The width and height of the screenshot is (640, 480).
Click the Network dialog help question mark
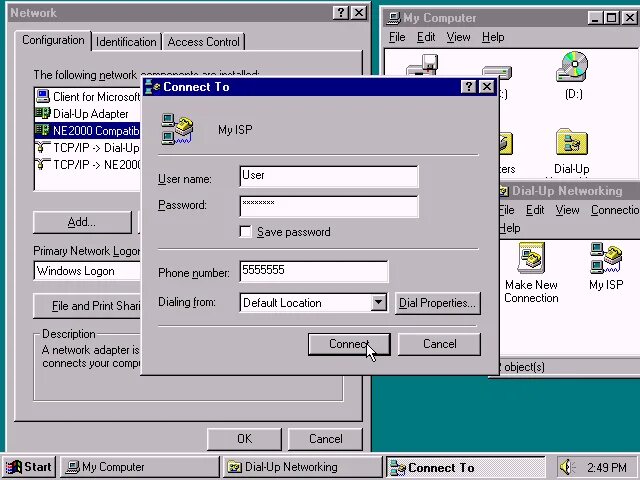pos(341,13)
